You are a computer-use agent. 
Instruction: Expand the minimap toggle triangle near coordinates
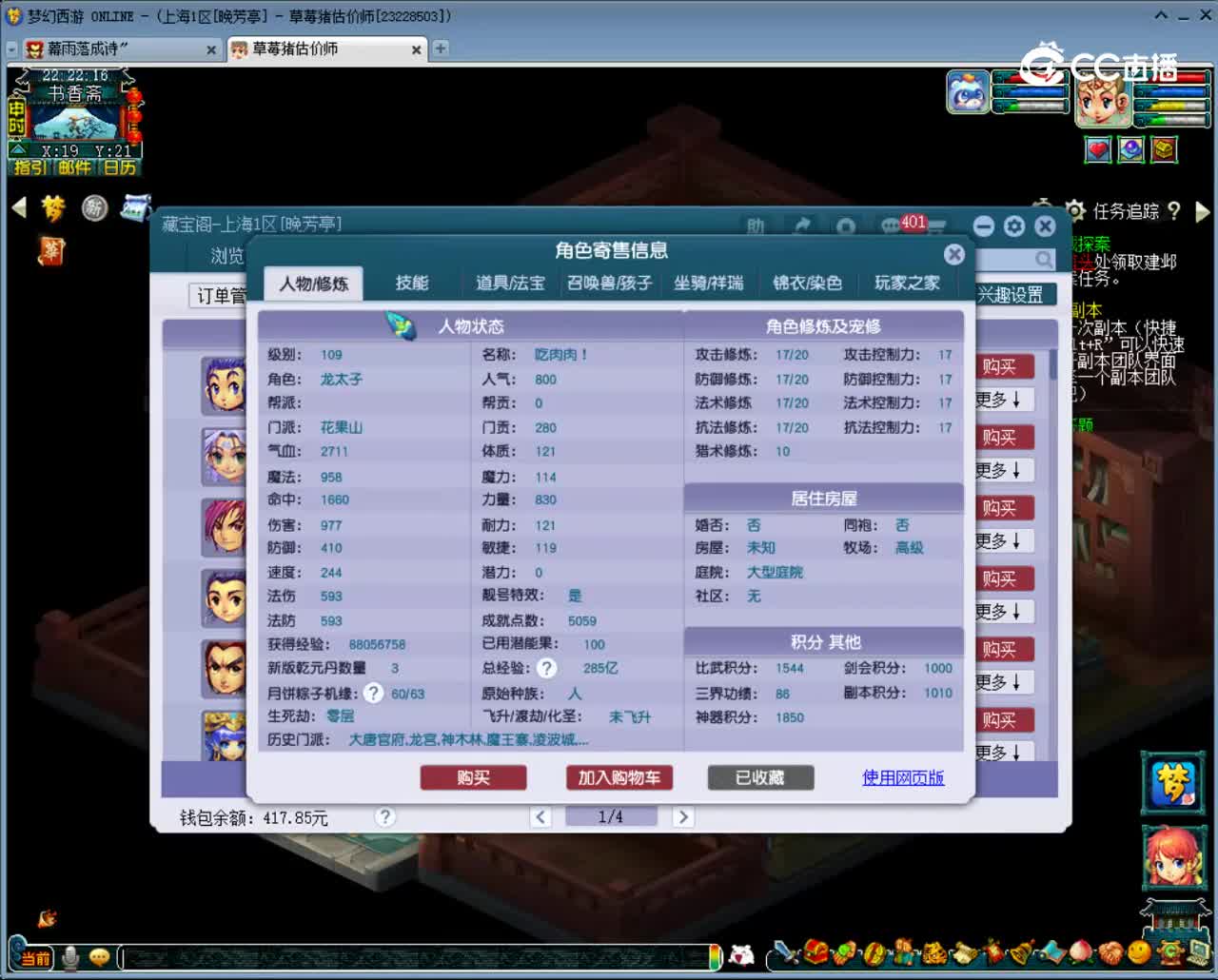coord(18,150)
